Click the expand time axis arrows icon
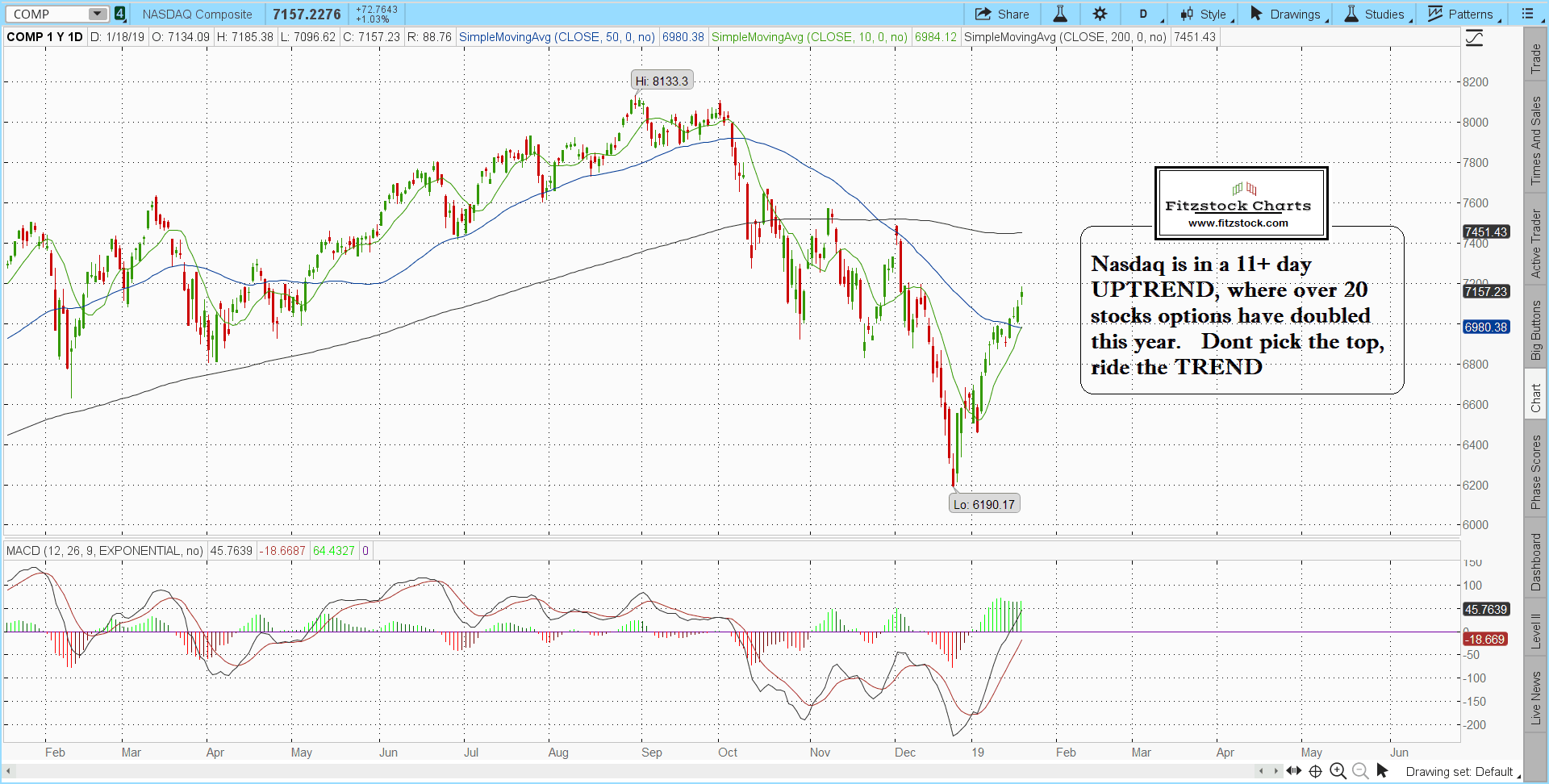The height and width of the screenshot is (784, 1549). [1294, 771]
